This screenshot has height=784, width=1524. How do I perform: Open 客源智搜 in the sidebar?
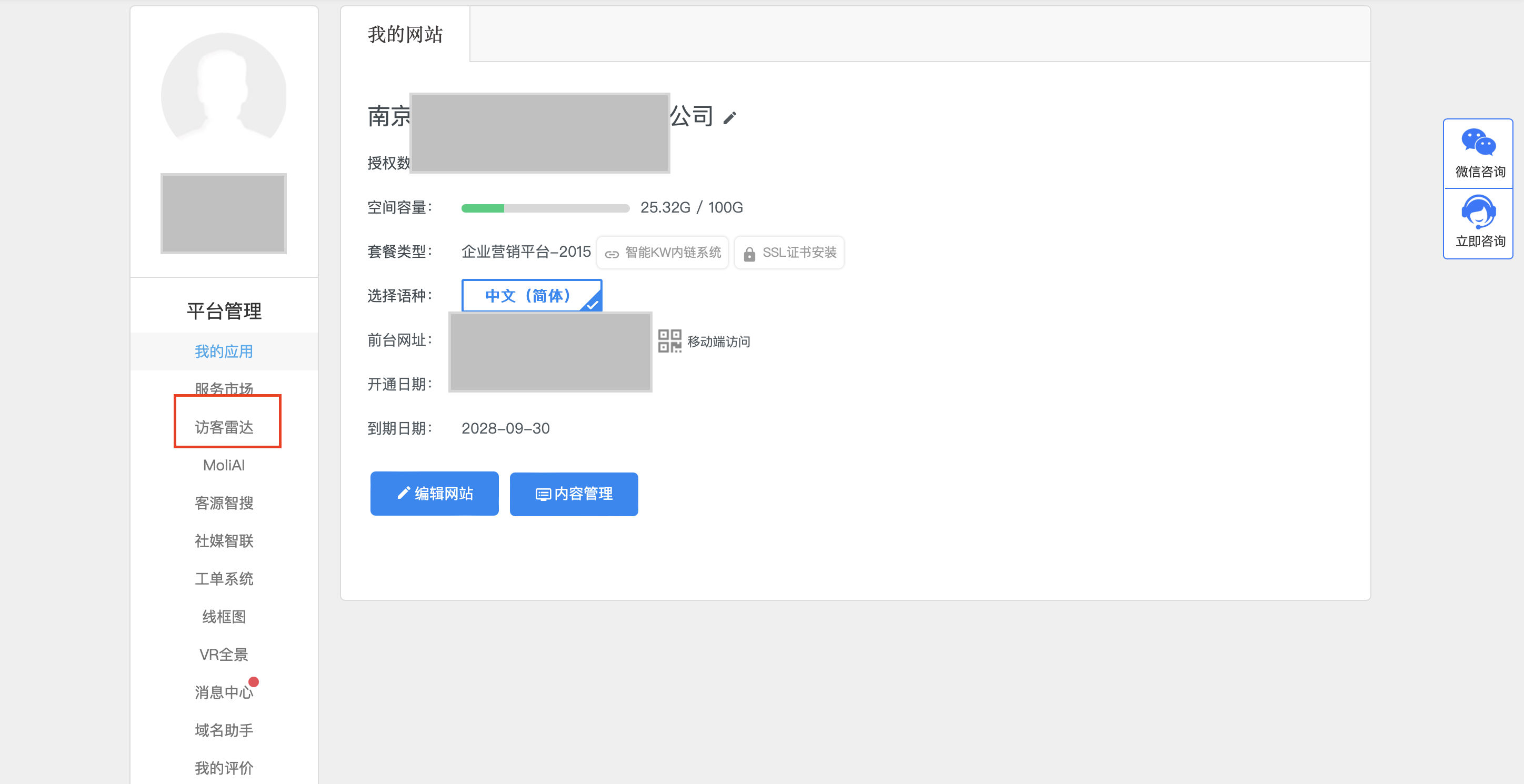pyautogui.click(x=224, y=503)
